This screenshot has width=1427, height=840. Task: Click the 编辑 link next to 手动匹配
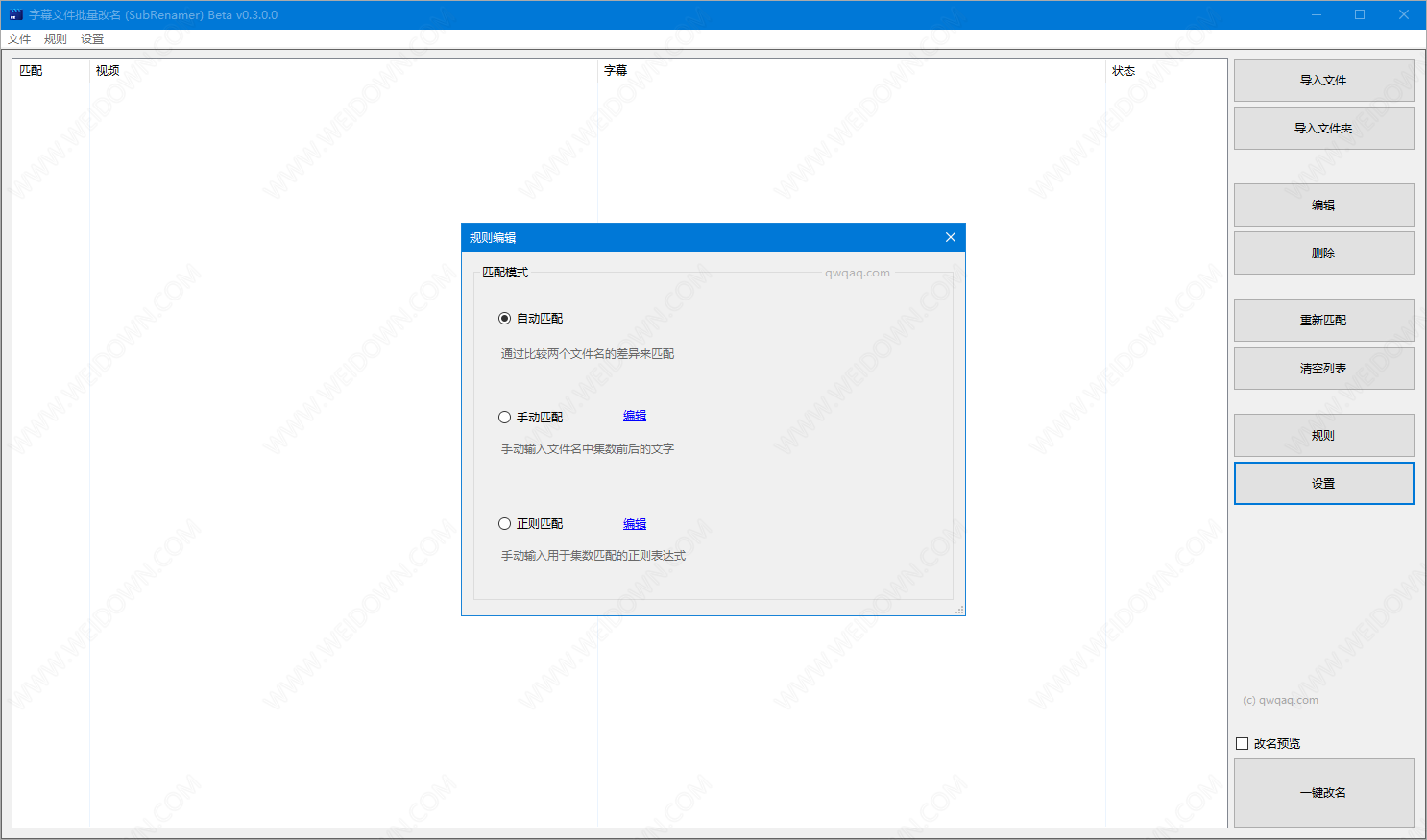(635, 416)
